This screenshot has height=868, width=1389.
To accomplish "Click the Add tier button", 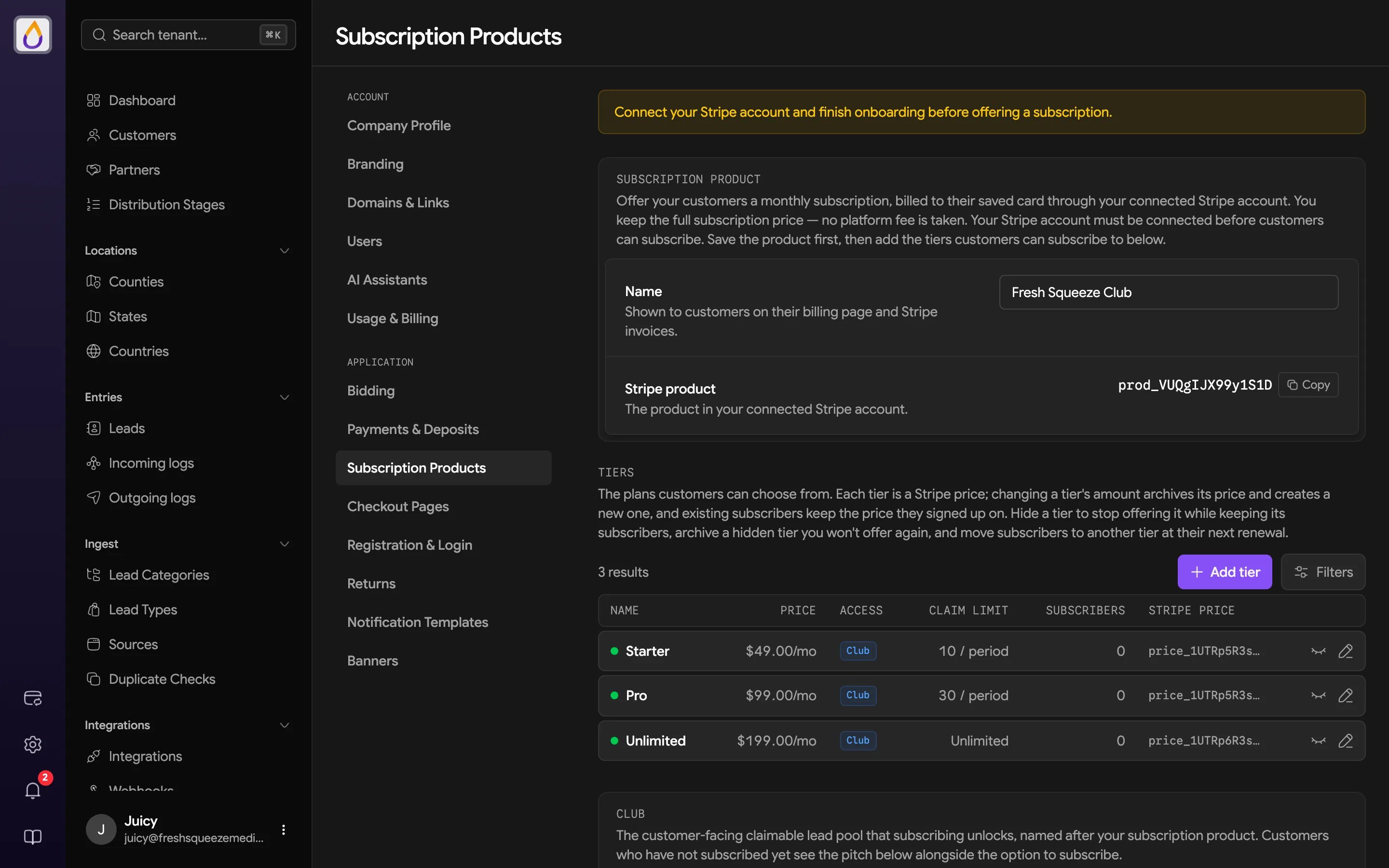I will pos(1224,572).
